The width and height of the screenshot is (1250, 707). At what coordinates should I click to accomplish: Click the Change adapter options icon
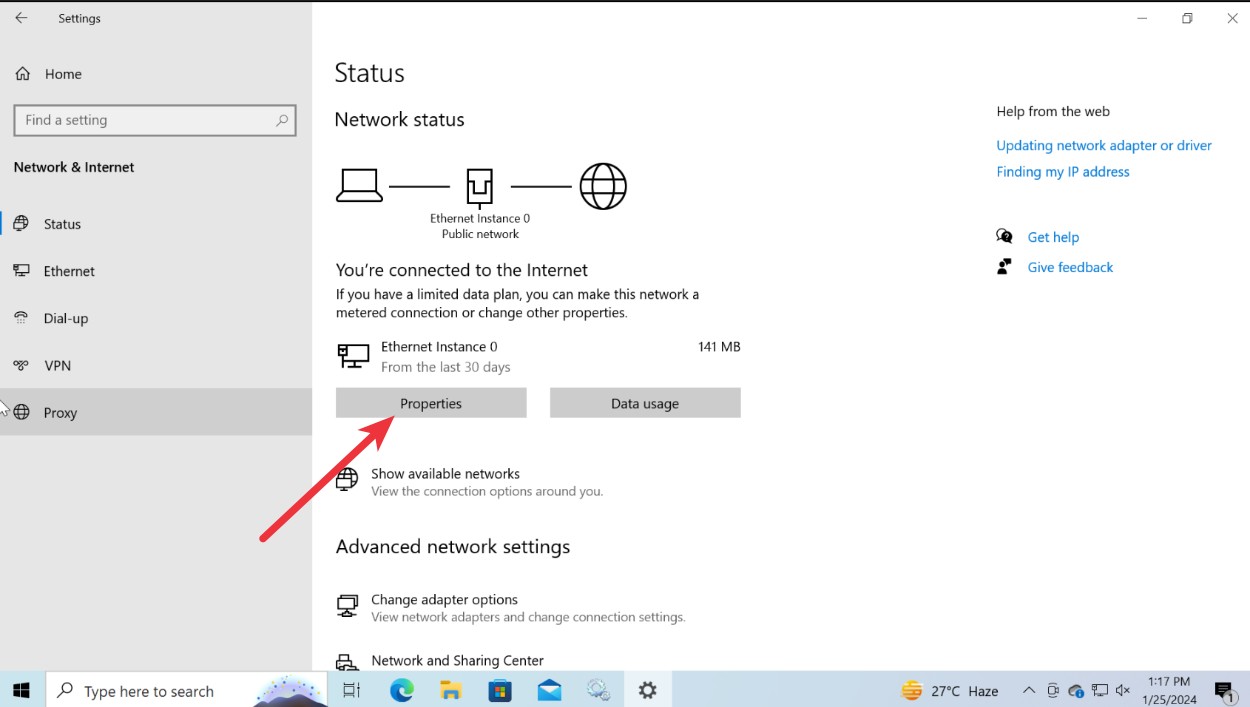tap(347, 605)
